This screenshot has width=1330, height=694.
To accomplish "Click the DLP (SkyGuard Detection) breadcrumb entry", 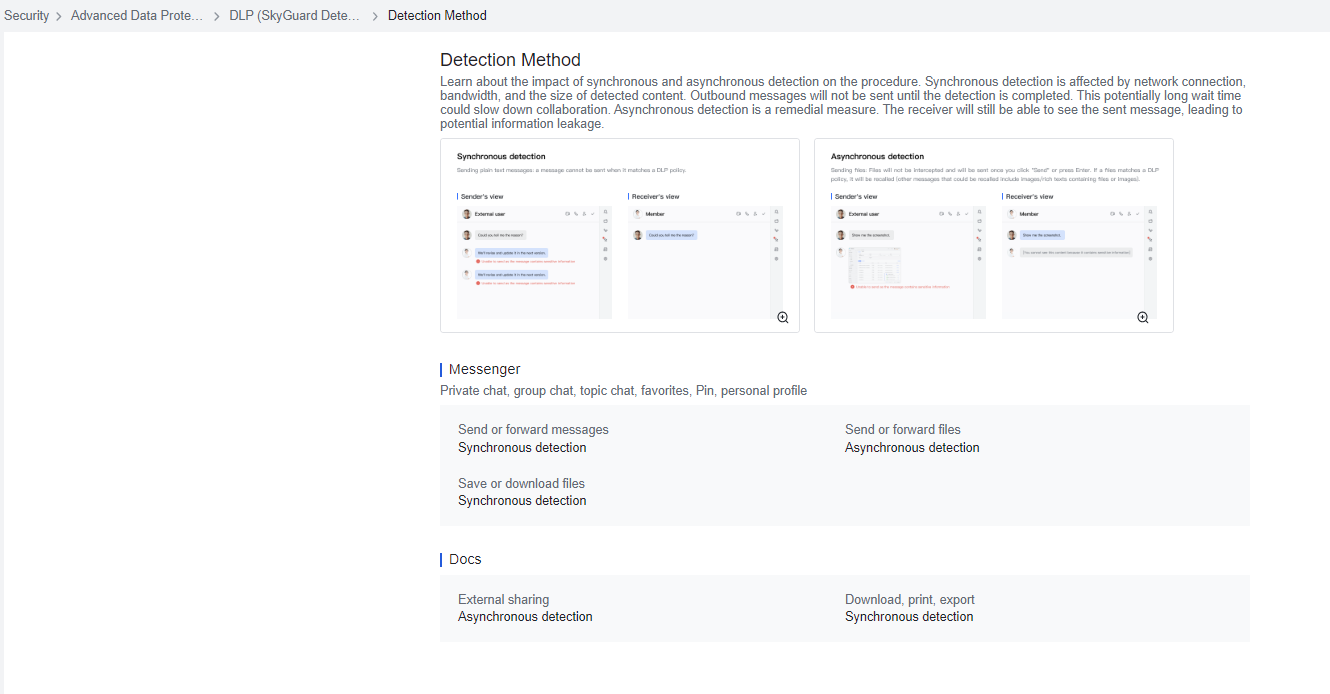I will 294,15.
